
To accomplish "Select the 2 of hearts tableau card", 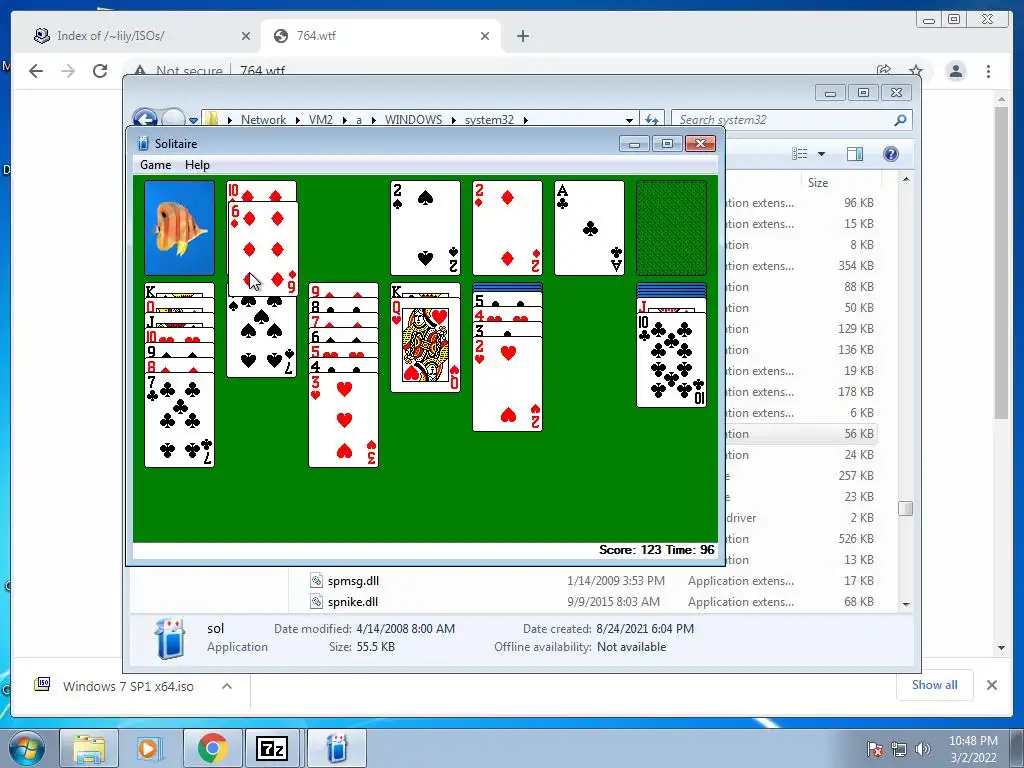I will point(507,384).
